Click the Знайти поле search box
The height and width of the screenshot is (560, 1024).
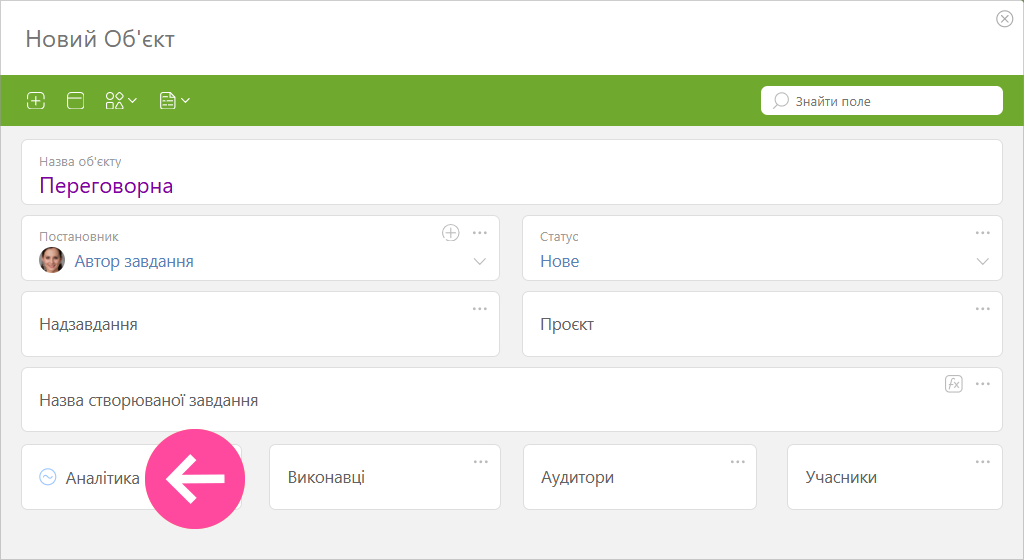882,101
